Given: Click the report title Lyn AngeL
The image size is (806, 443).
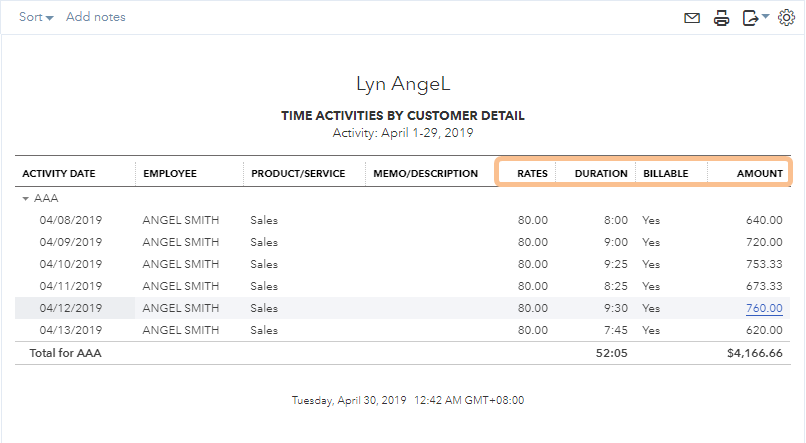Looking at the screenshot, I should (403, 84).
